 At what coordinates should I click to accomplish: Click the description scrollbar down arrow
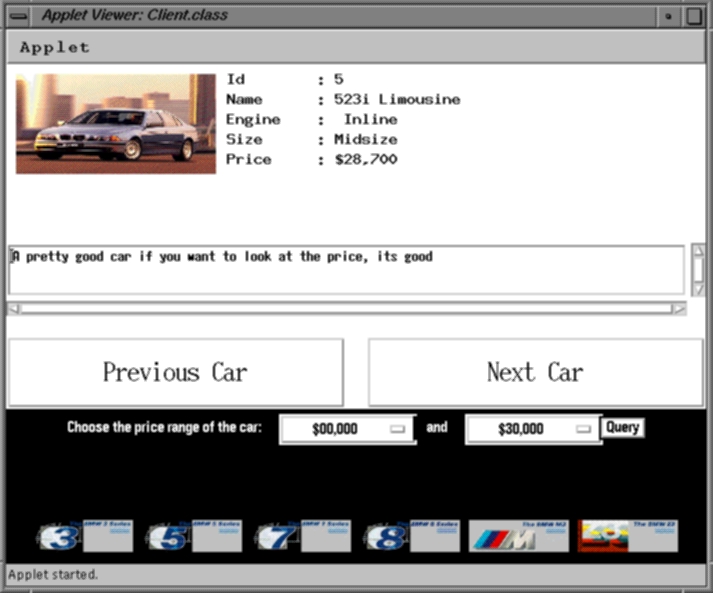click(698, 290)
